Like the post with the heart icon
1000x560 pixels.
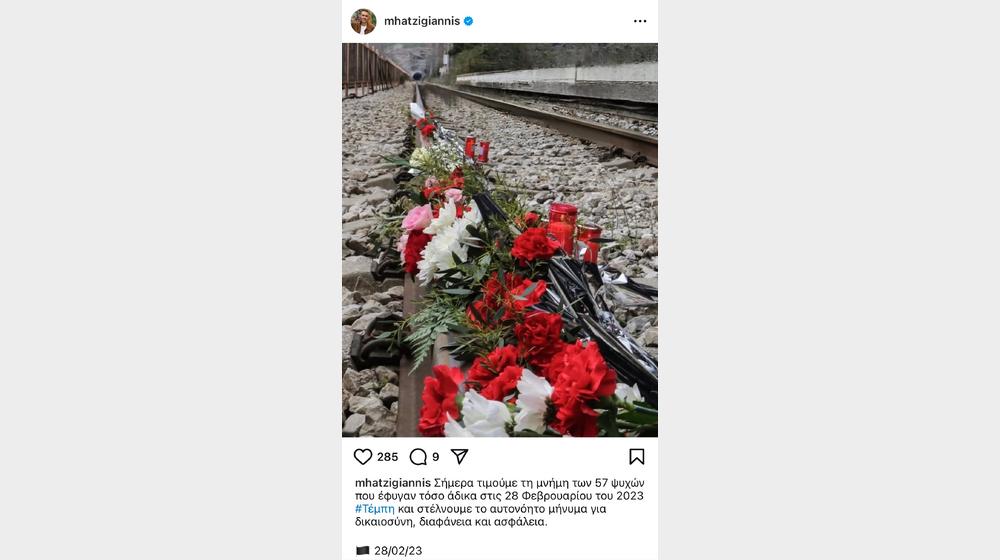pos(363,457)
